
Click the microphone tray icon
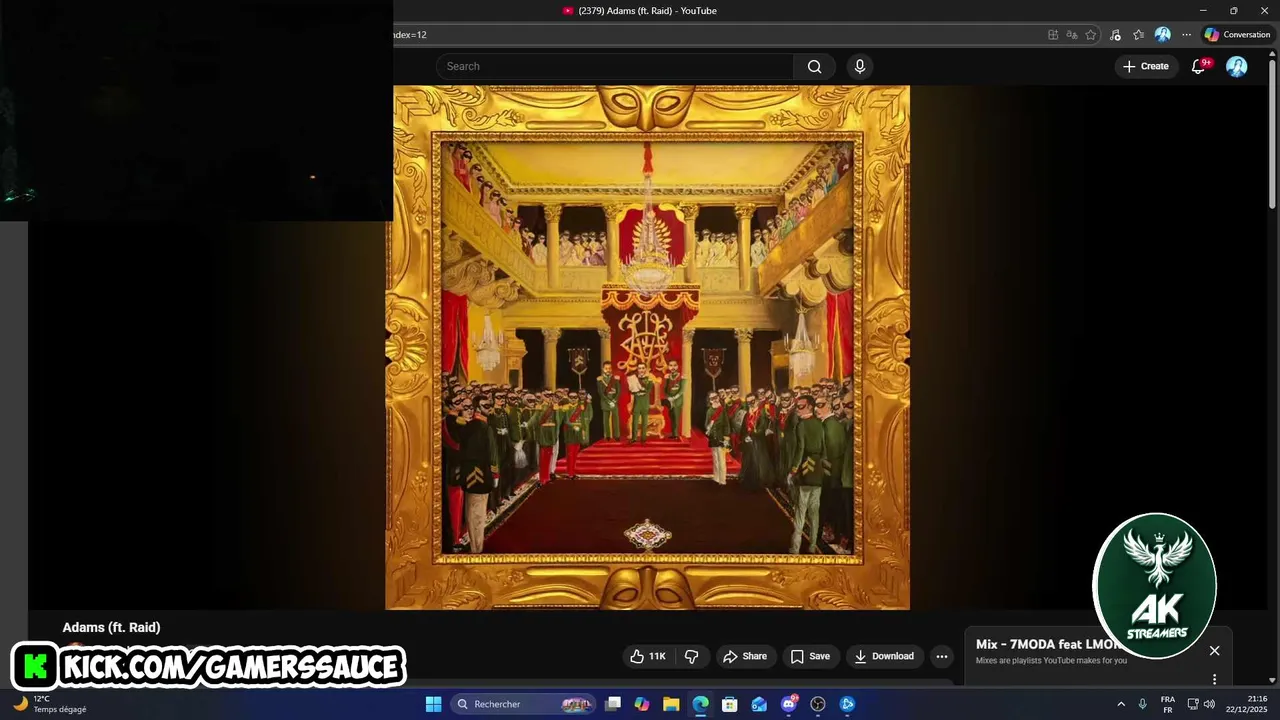click(x=1142, y=704)
